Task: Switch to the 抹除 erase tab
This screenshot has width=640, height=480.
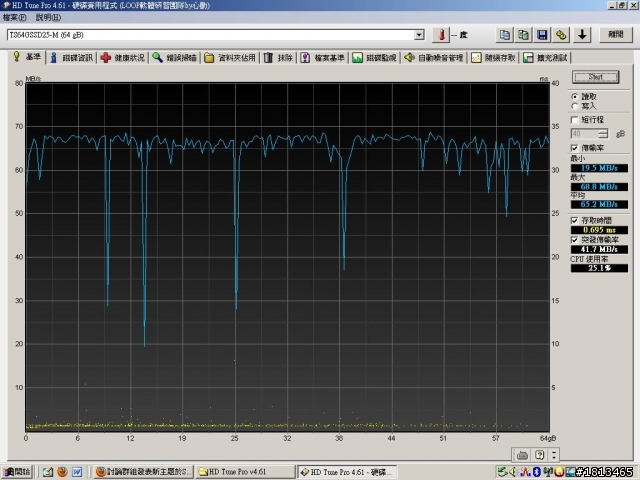Action: pyautogui.click(x=278, y=58)
